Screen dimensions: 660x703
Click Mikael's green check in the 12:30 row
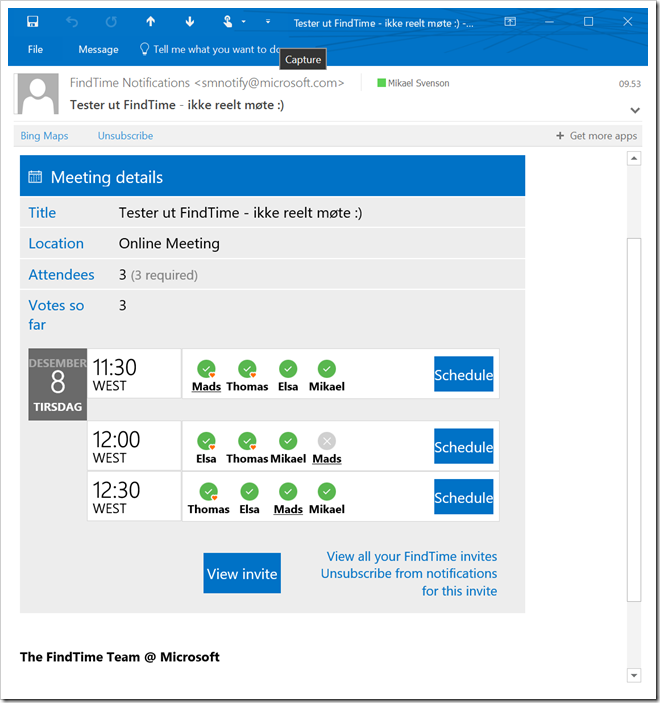tap(327, 492)
